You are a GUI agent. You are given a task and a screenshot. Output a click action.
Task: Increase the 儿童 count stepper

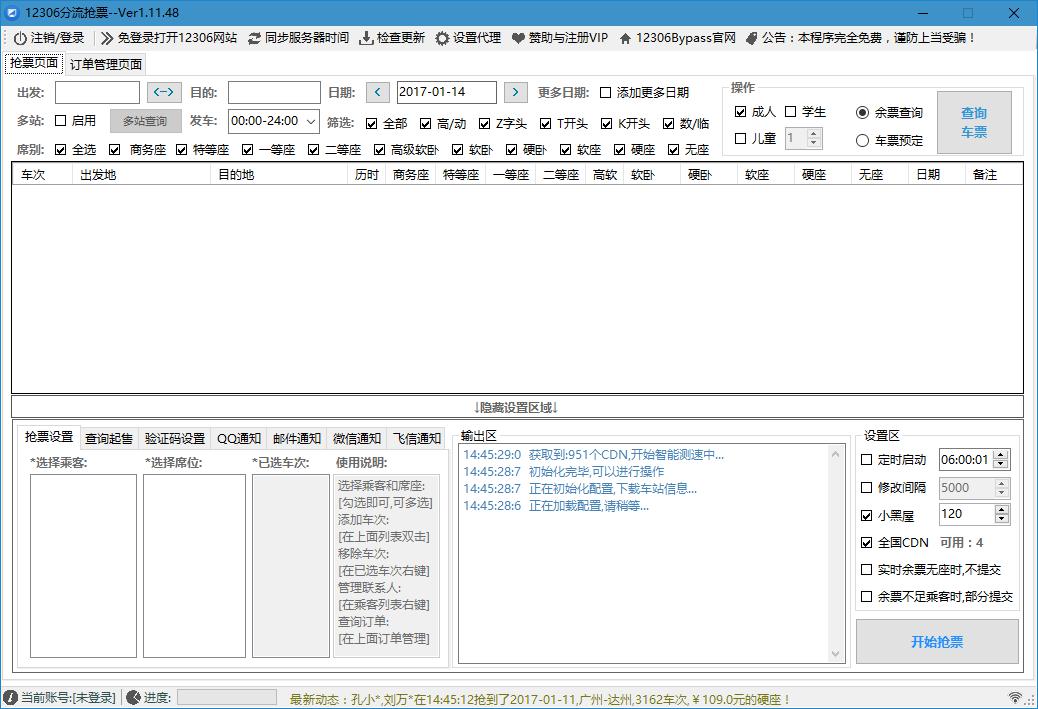pos(814,133)
